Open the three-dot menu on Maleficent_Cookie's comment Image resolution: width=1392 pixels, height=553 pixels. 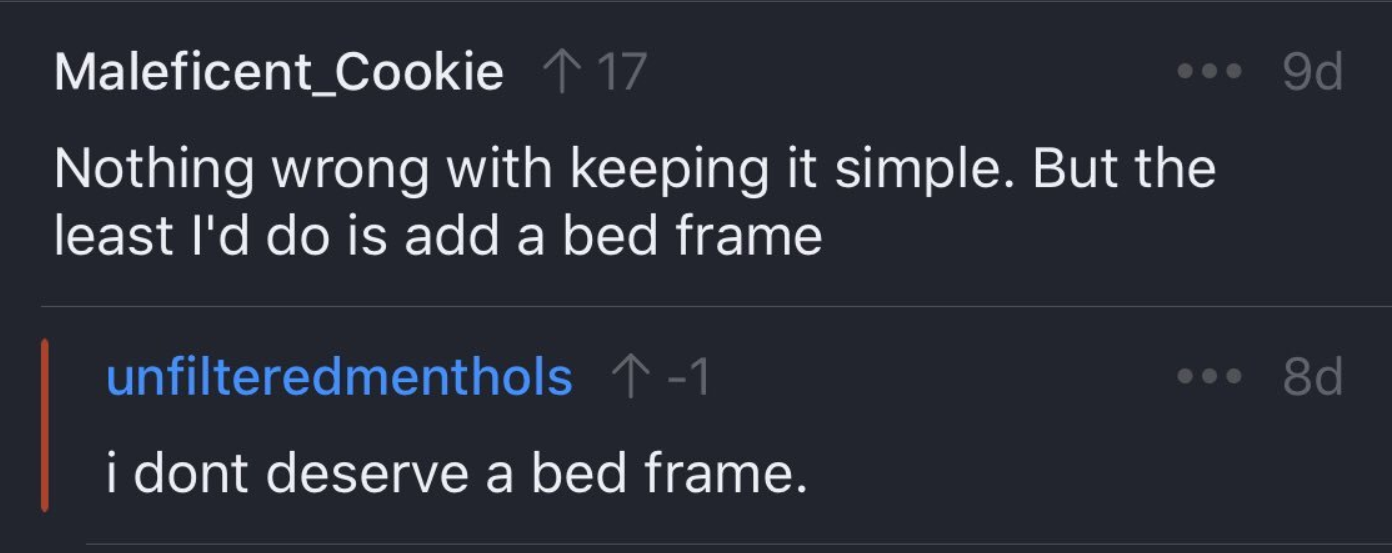[1209, 72]
